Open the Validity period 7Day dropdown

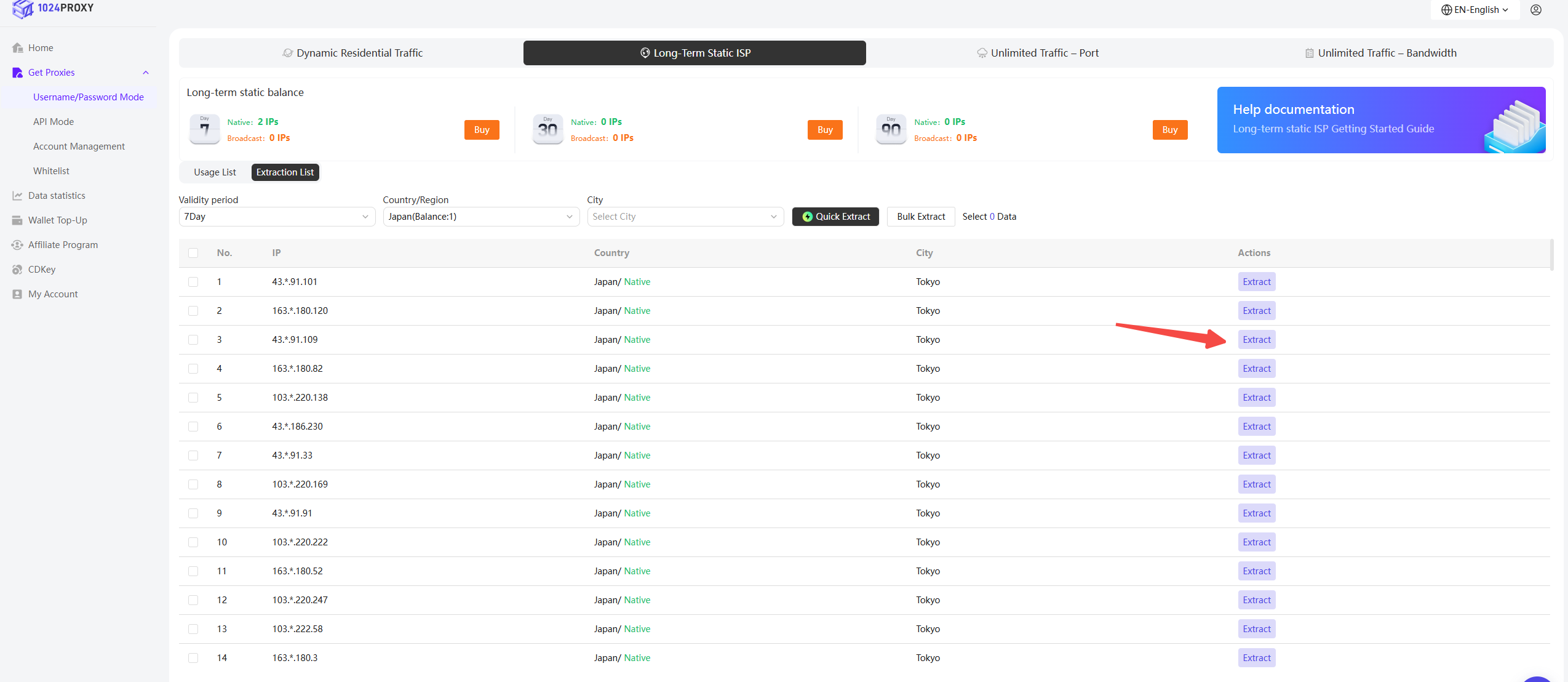pyautogui.click(x=276, y=217)
